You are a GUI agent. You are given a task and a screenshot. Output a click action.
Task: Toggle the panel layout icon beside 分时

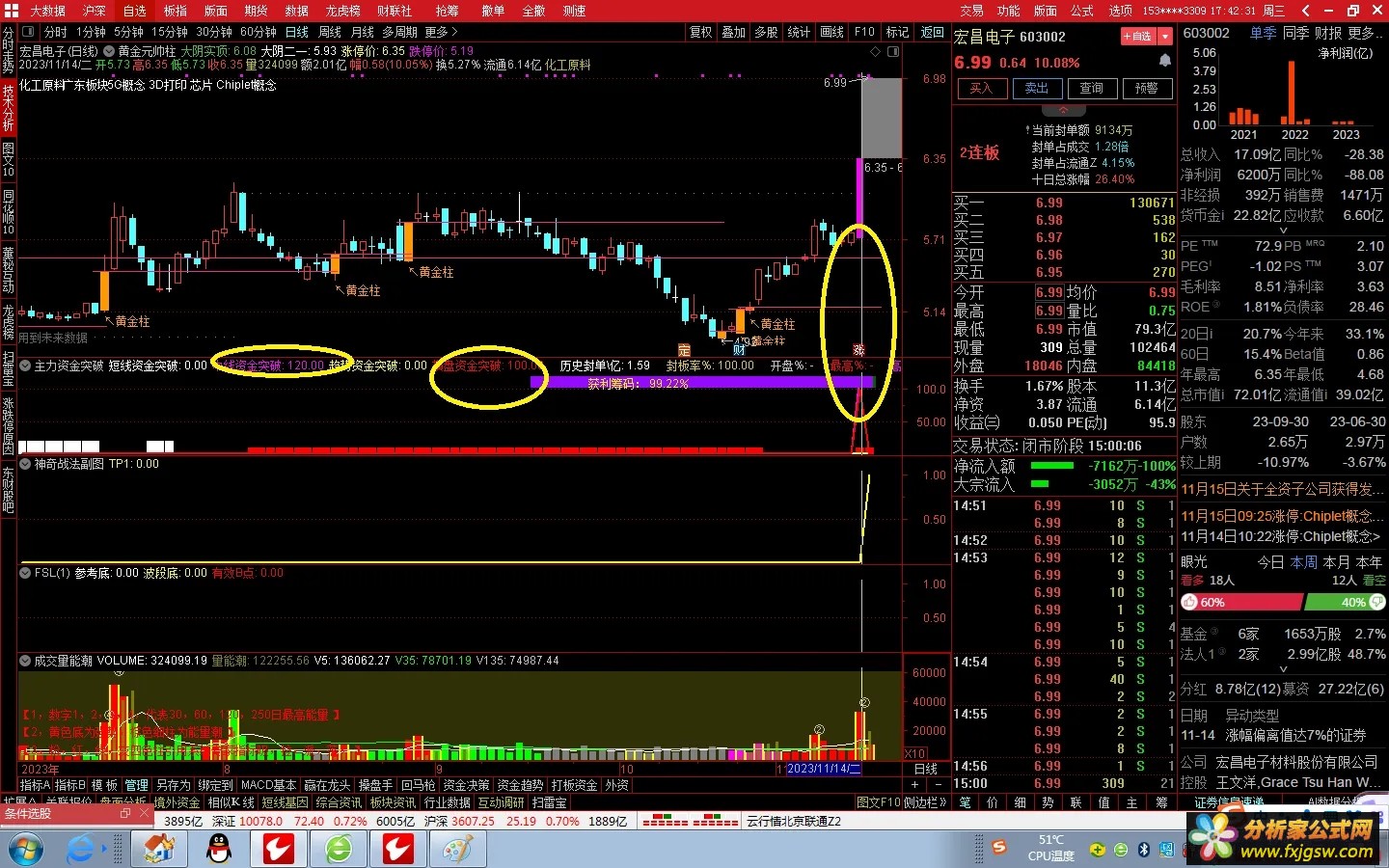[29, 32]
